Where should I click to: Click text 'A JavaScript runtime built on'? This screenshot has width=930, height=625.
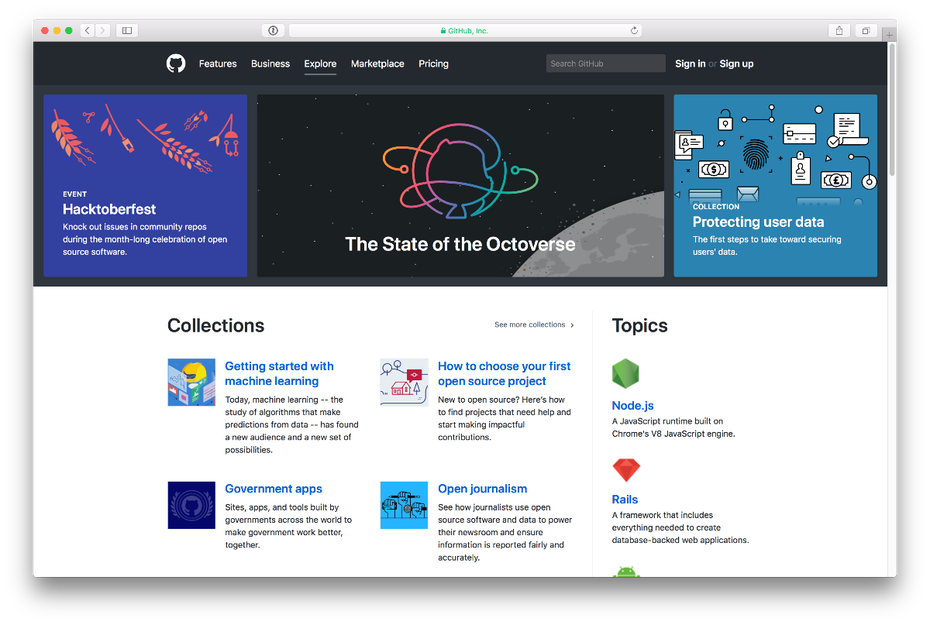pyautogui.click(x=667, y=421)
